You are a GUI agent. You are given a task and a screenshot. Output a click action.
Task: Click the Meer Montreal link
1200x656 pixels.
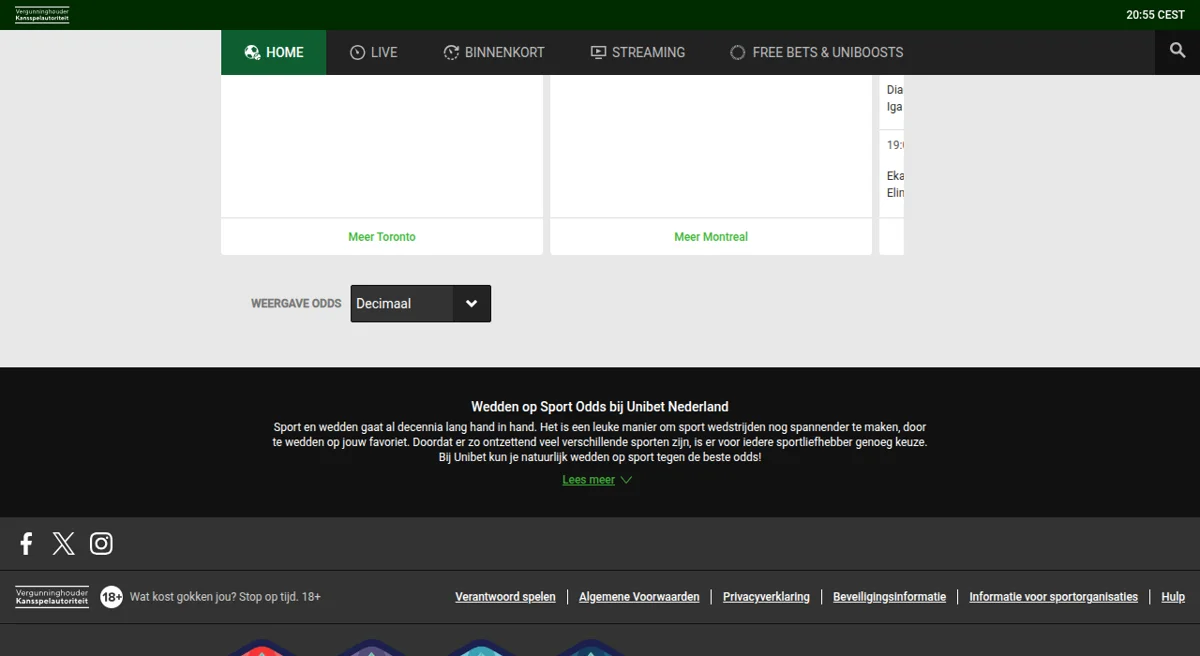(x=711, y=237)
